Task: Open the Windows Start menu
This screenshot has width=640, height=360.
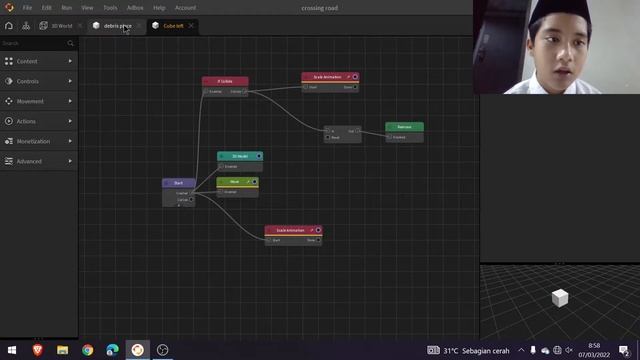Action: [12, 350]
